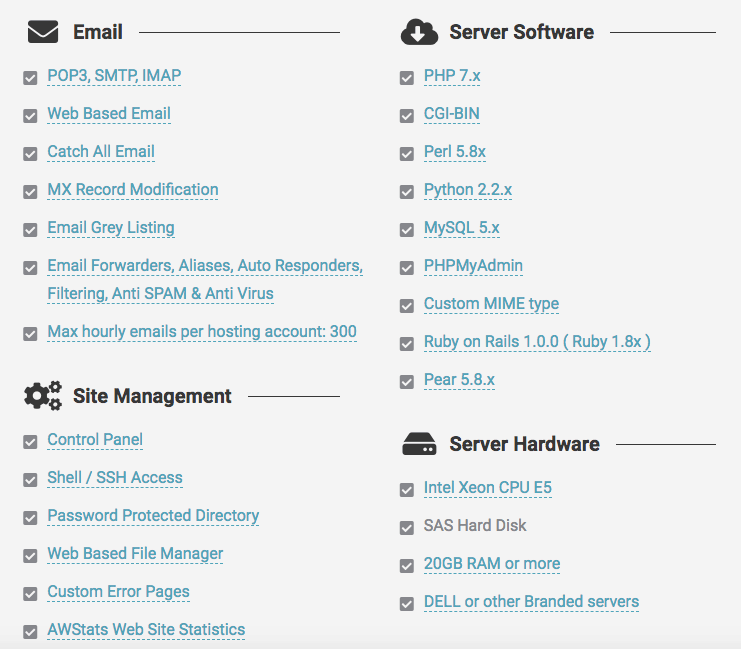The height and width of the screenshot is (649, 741).
Task: Click the Server Hardware heading
Action: point(525,444)
